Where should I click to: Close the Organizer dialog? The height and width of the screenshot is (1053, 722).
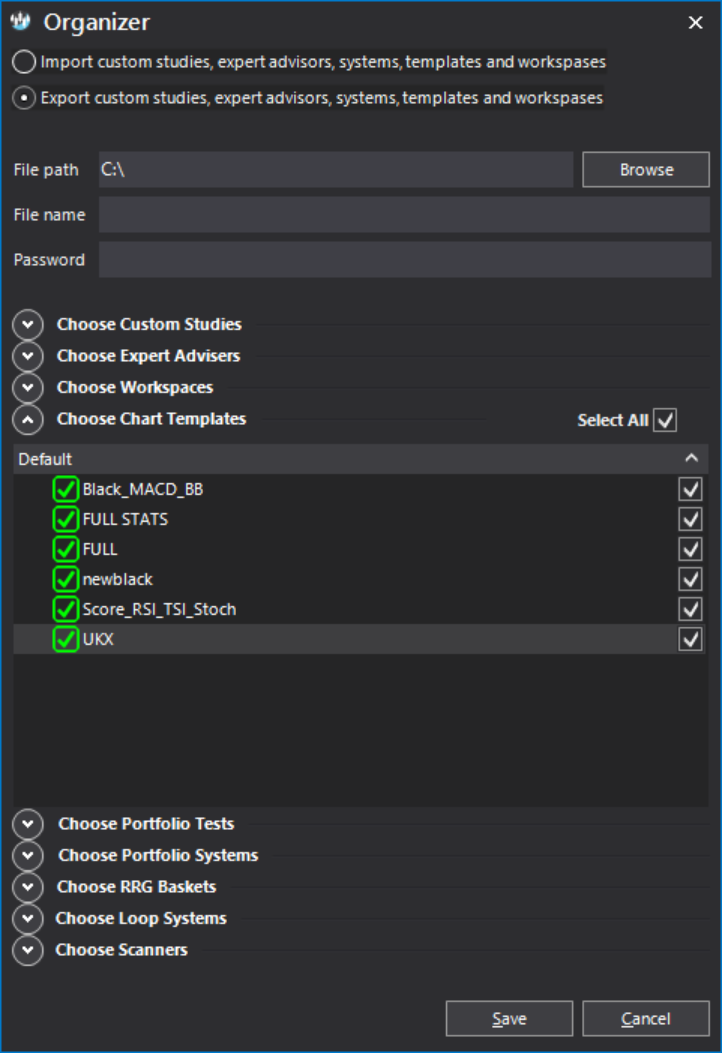(696, 23)
